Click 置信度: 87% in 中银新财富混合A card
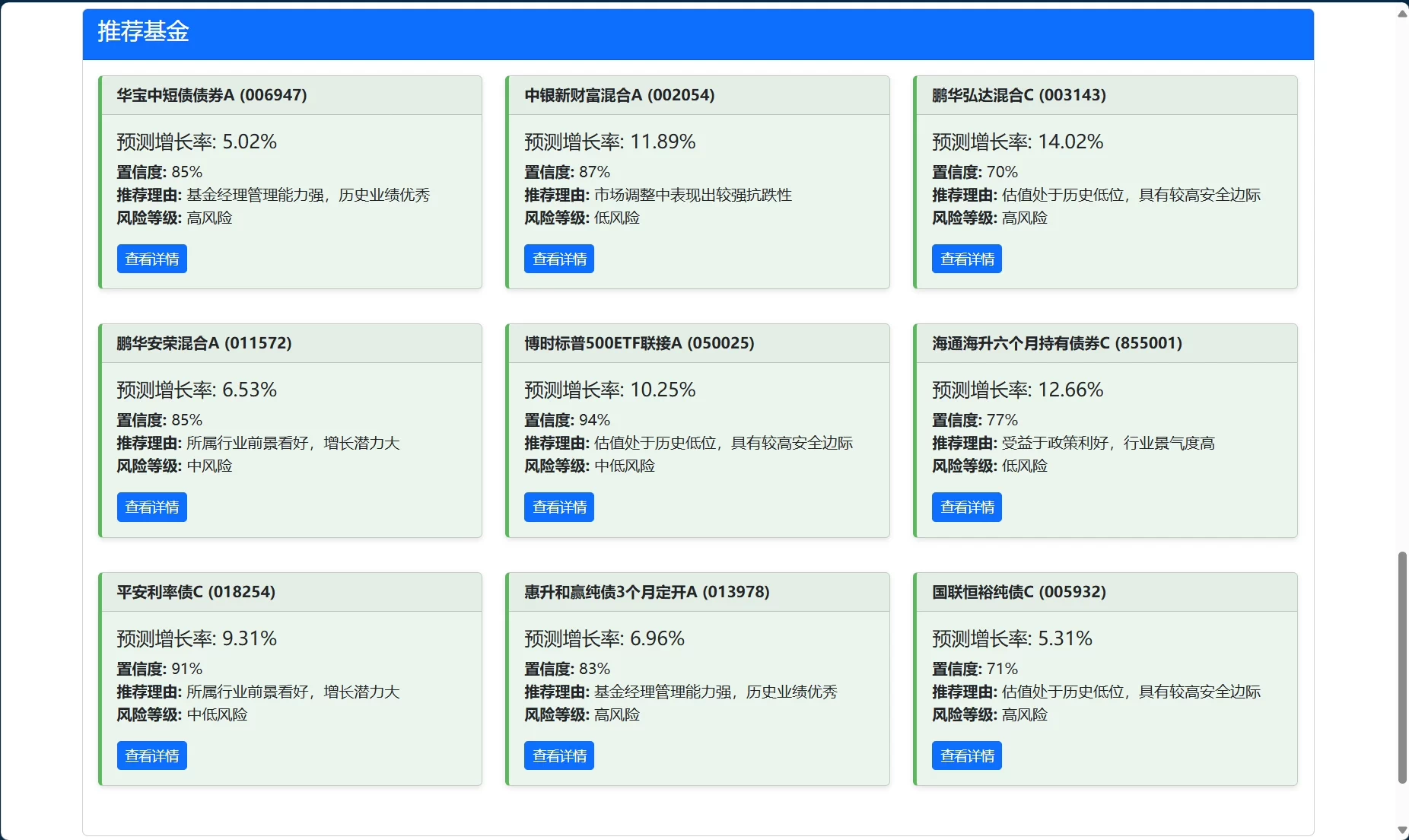The height and width of the screenshot is (840, 1409). (567, 172)
